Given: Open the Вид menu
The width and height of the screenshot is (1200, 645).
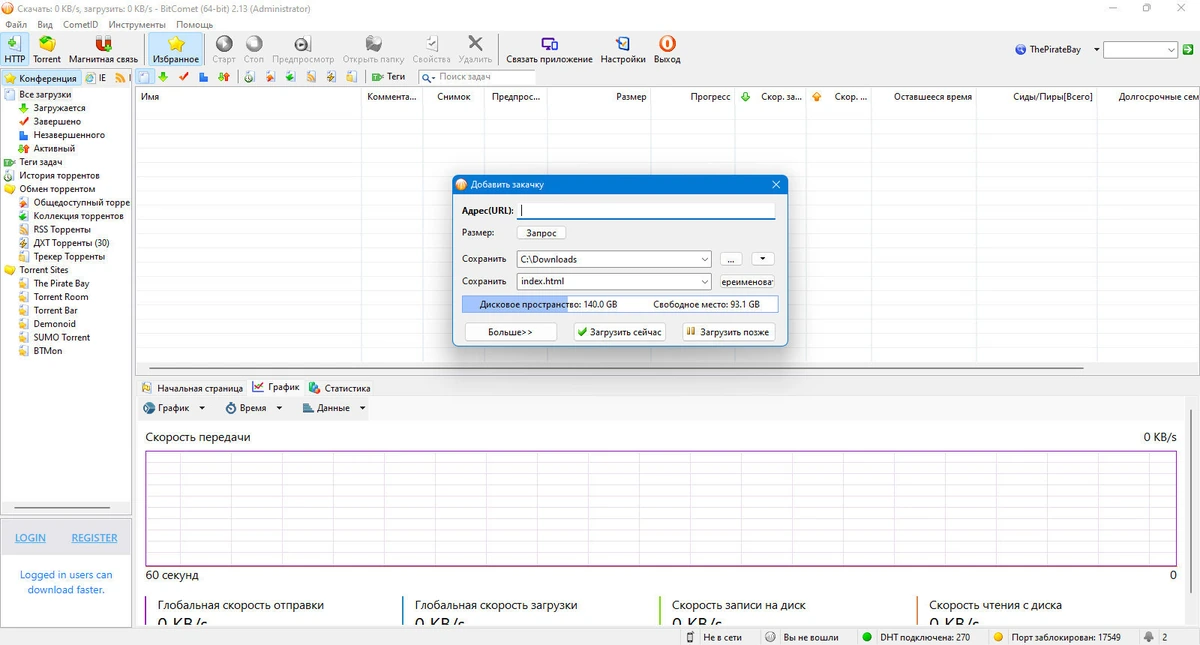Looking at the screenshot, I should click(x=45, y=24).
